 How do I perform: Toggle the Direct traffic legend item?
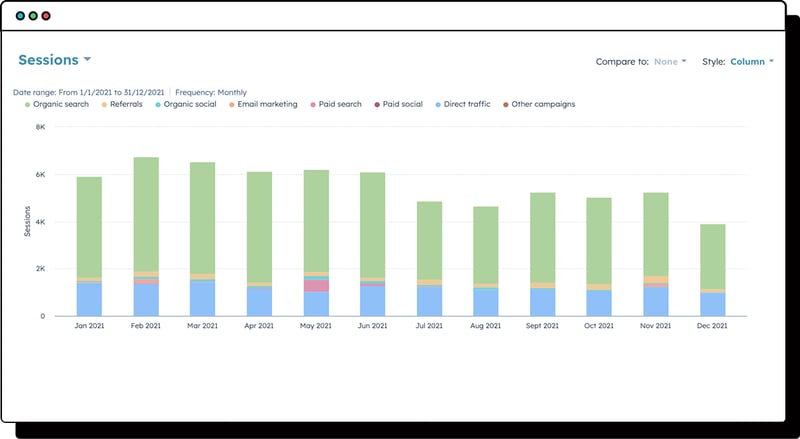click(463, 104)
